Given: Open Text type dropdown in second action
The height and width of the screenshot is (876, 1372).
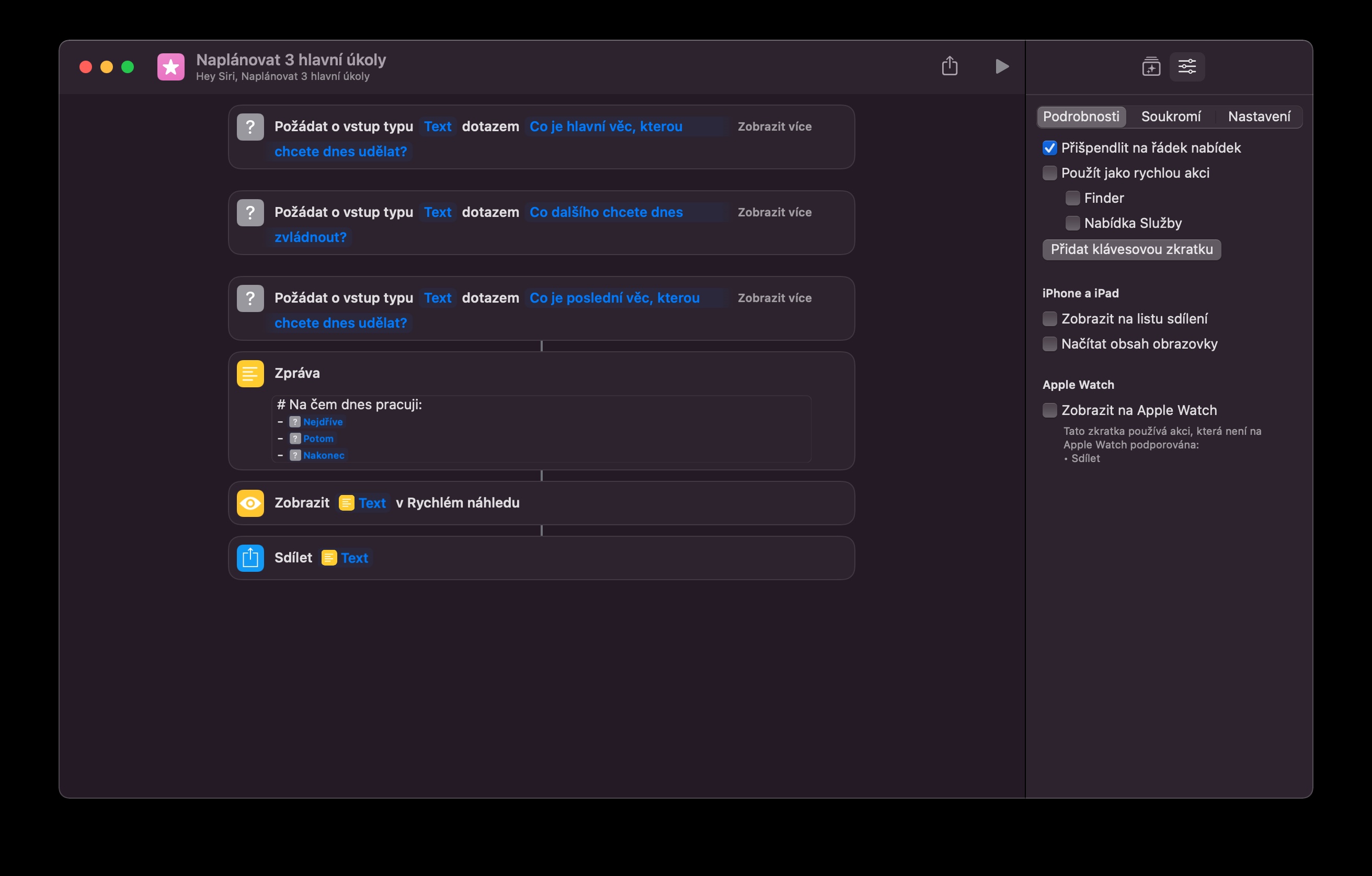Looking at the screenshot, I should click(437, 212).
